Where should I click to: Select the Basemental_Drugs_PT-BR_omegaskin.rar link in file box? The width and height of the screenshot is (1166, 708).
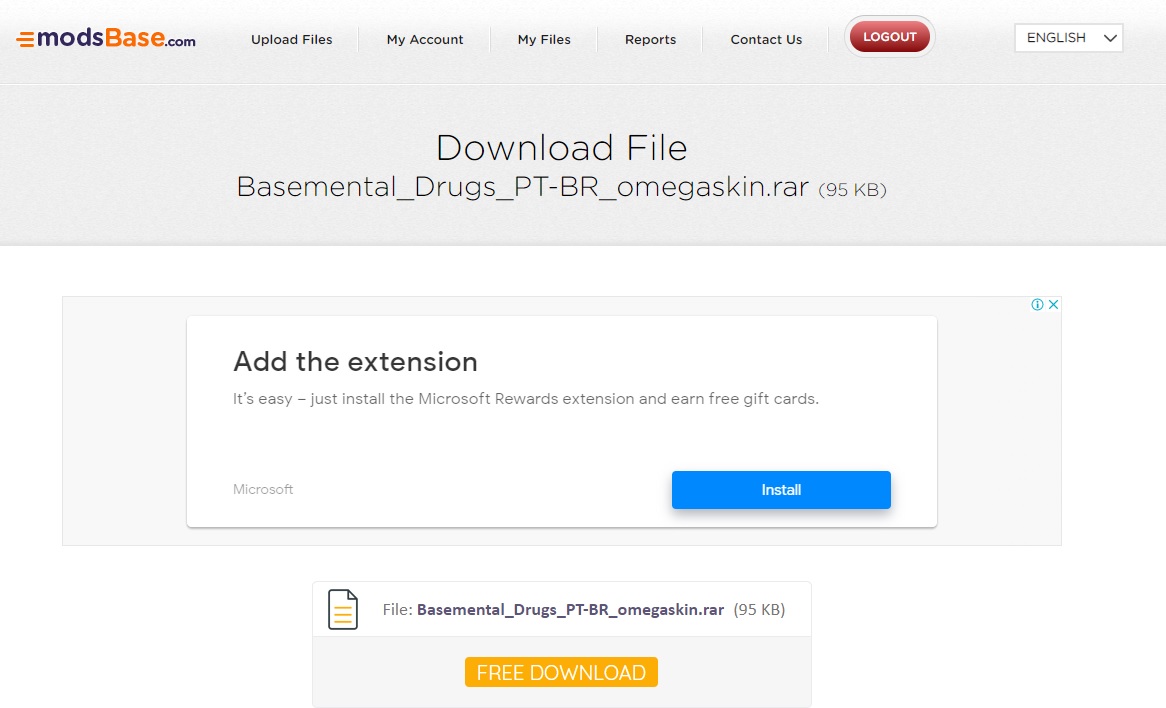pos(570,610)
